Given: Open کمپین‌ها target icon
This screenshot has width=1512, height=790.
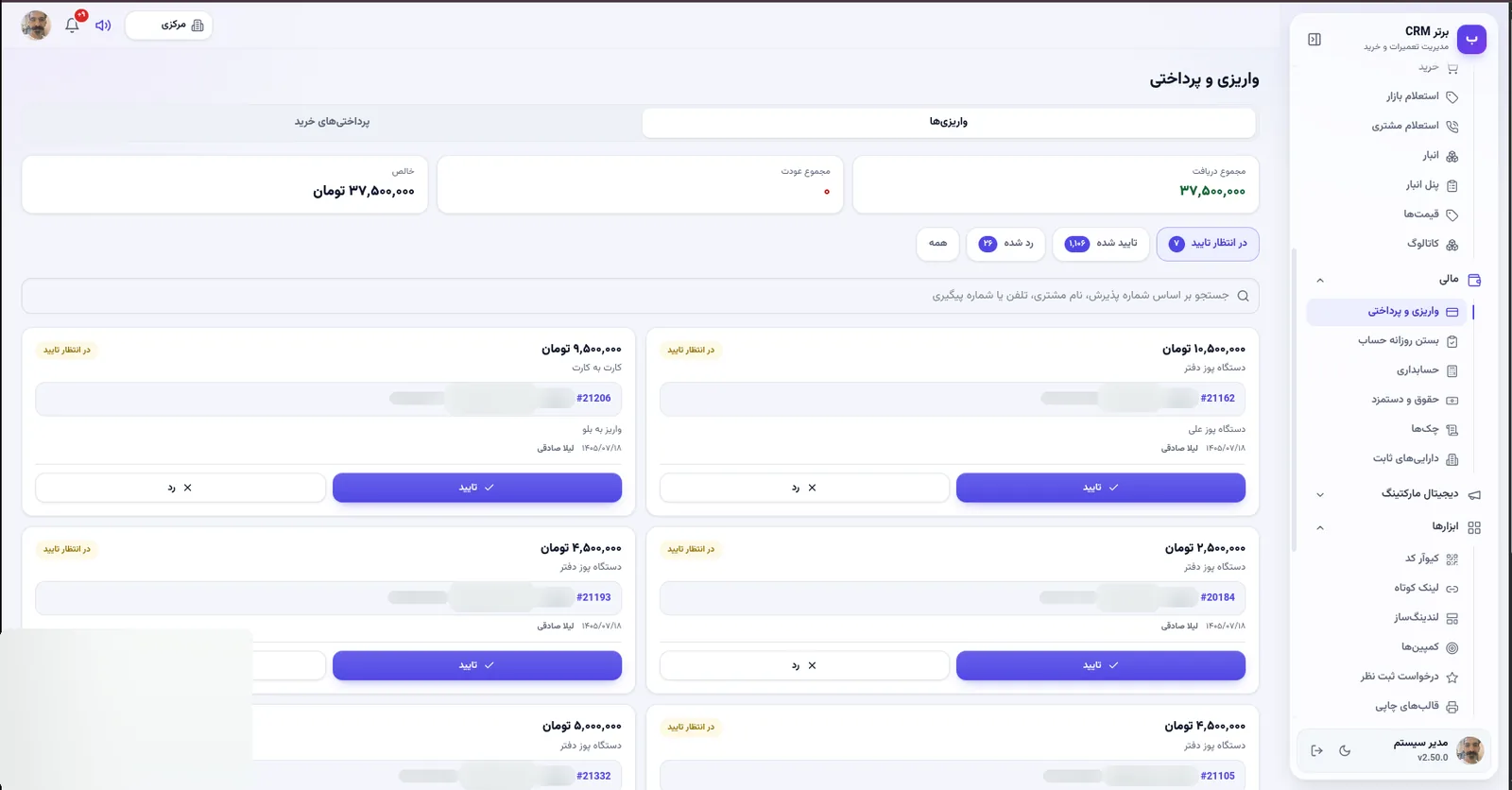Looking at the screenshot, I should tap(1452, 647).
